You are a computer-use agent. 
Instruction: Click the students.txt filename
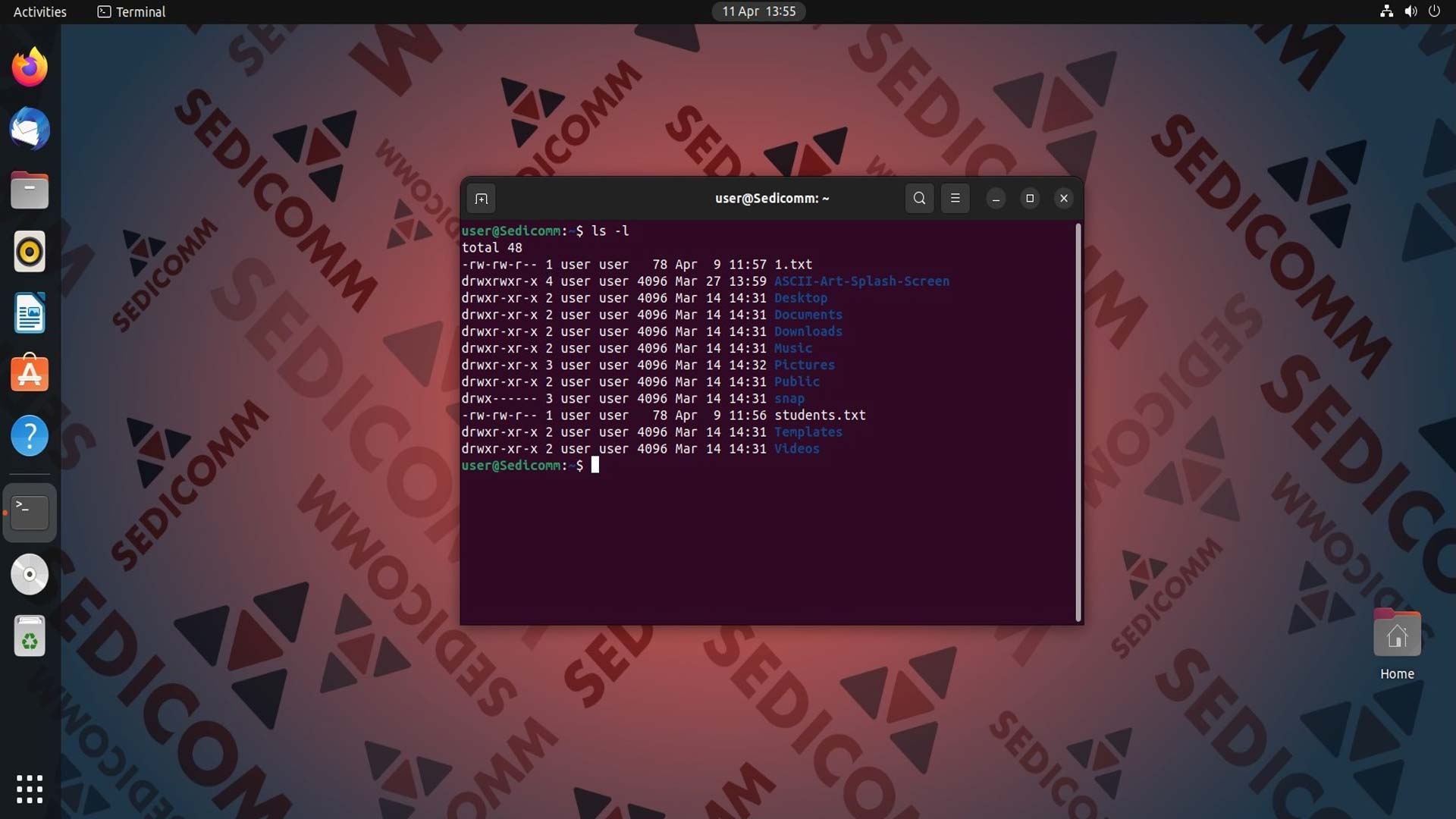coord(820,416)
